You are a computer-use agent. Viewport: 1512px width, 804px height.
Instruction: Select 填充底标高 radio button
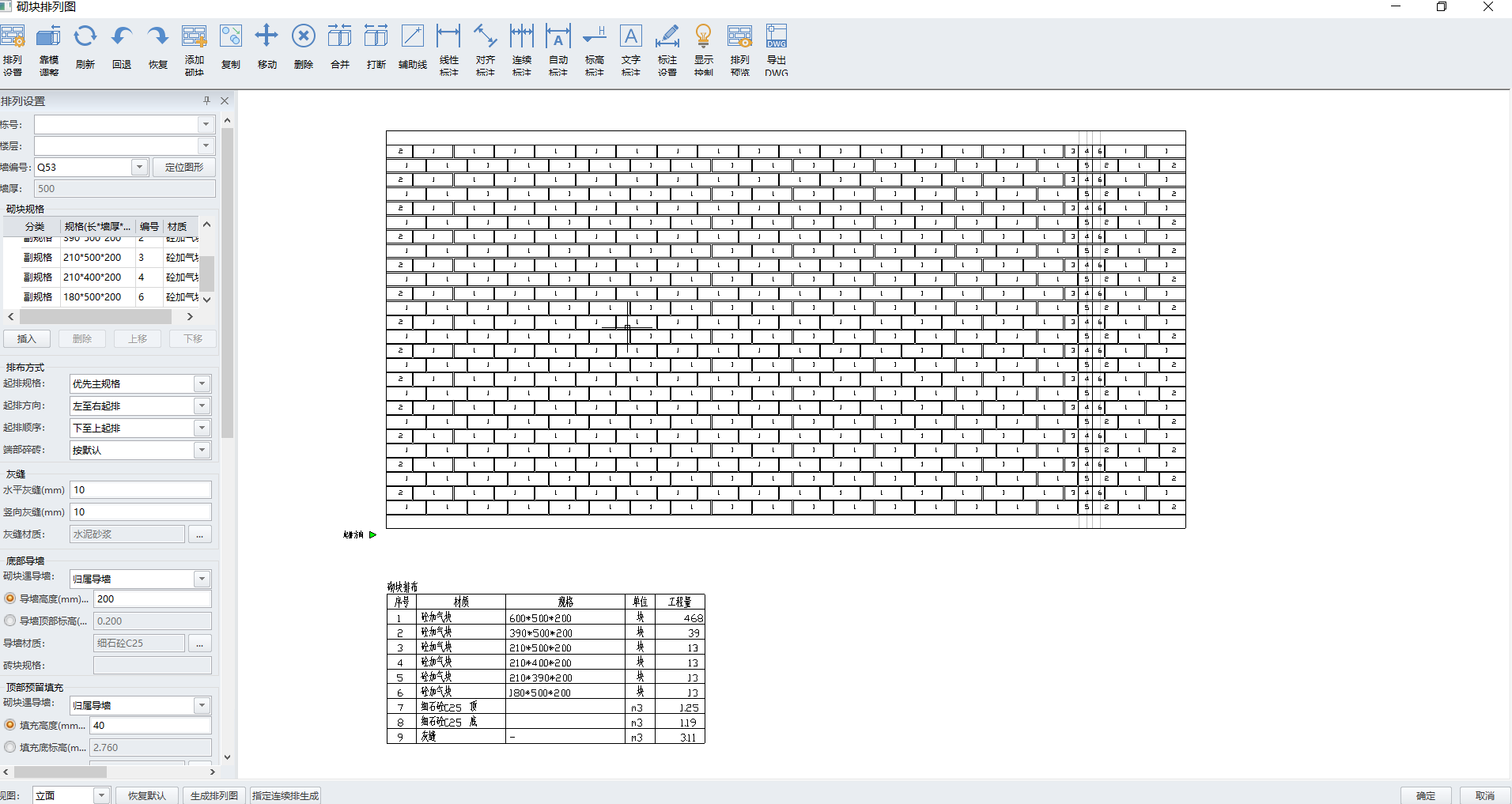(x=10, y=747)
